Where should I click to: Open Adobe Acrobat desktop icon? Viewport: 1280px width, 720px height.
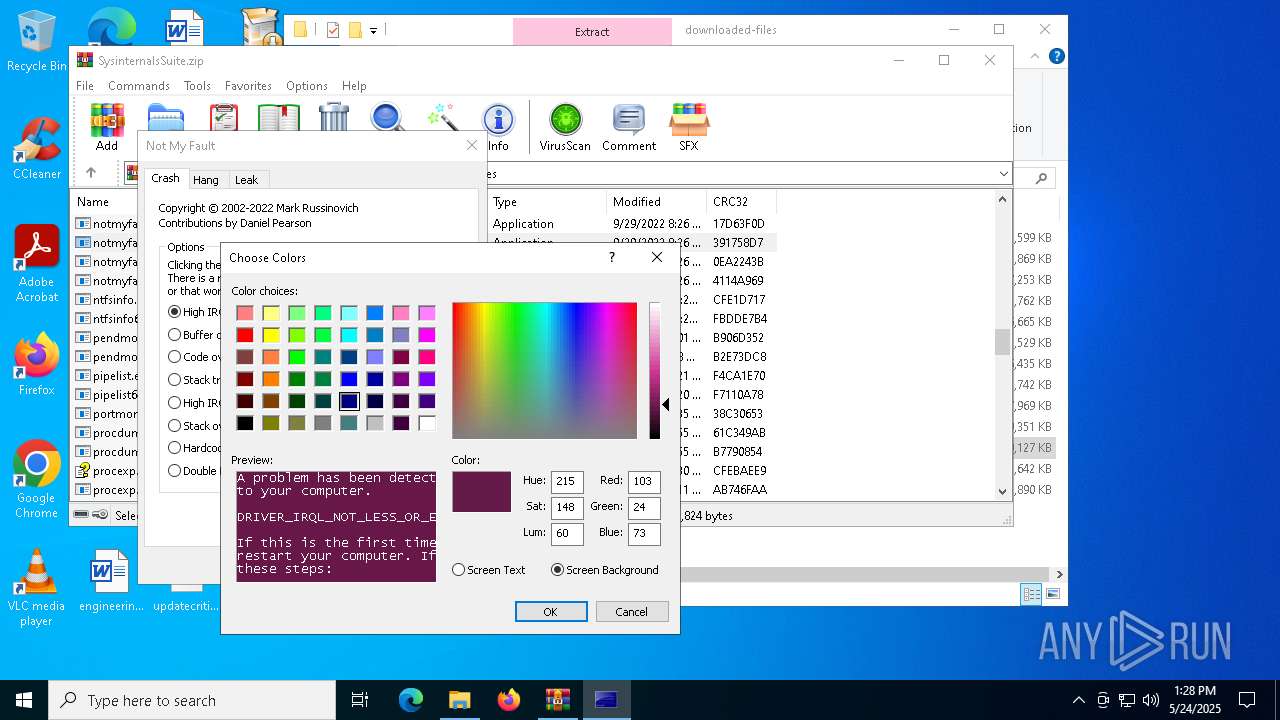(37, 263)
